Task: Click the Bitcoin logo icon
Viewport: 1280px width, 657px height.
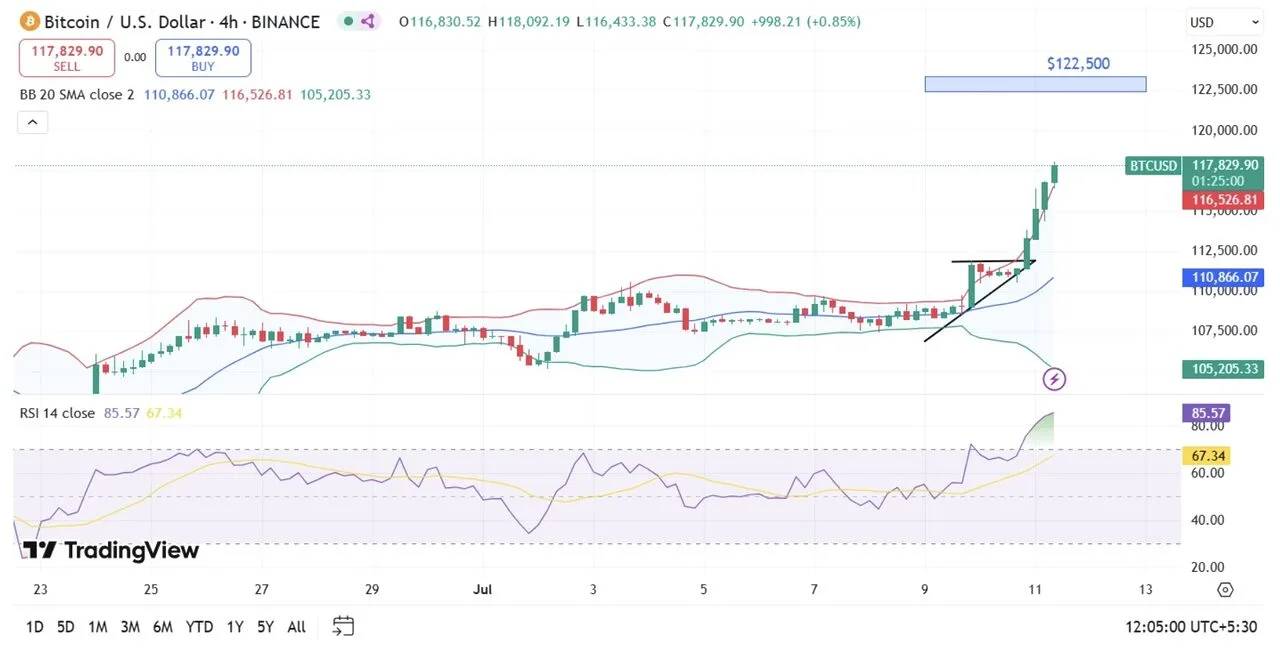Action: [x=28, y=21]
